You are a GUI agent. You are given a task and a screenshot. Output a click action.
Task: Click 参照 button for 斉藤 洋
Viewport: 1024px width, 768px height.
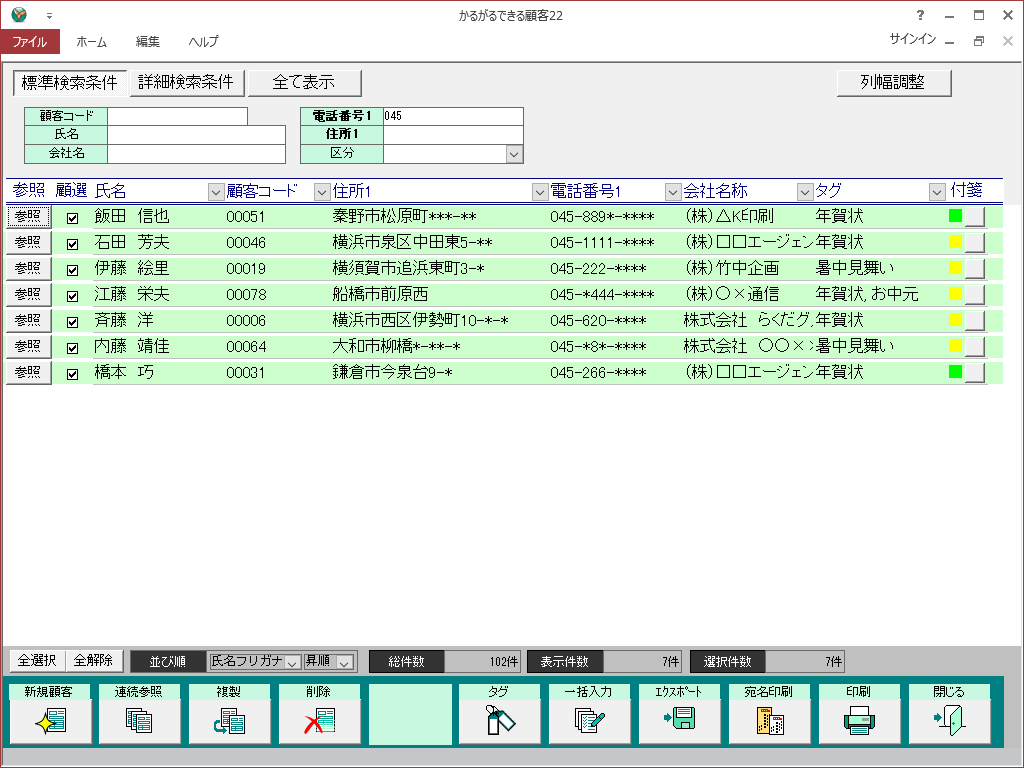pyautogui.click(x=28, y=320)
